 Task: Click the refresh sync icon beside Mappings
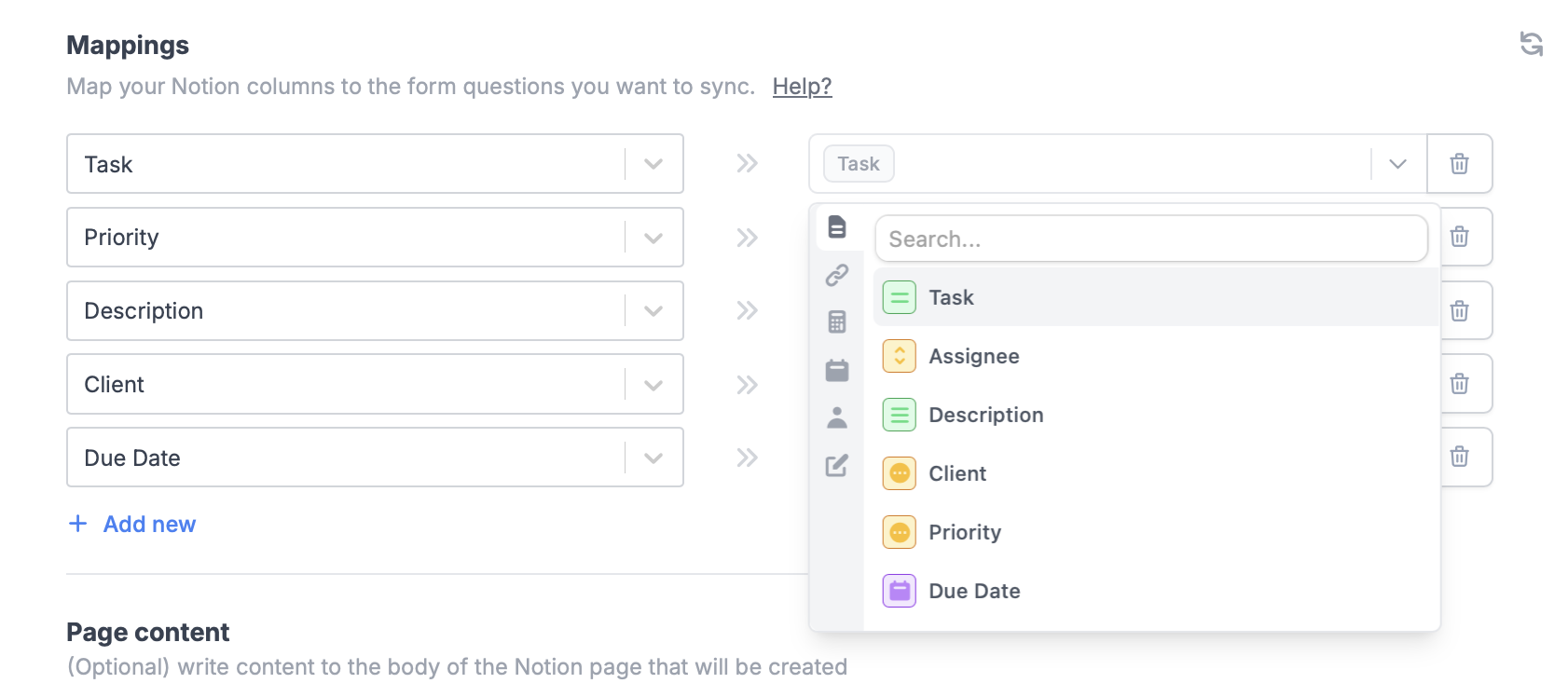(x=1531, y=44)
